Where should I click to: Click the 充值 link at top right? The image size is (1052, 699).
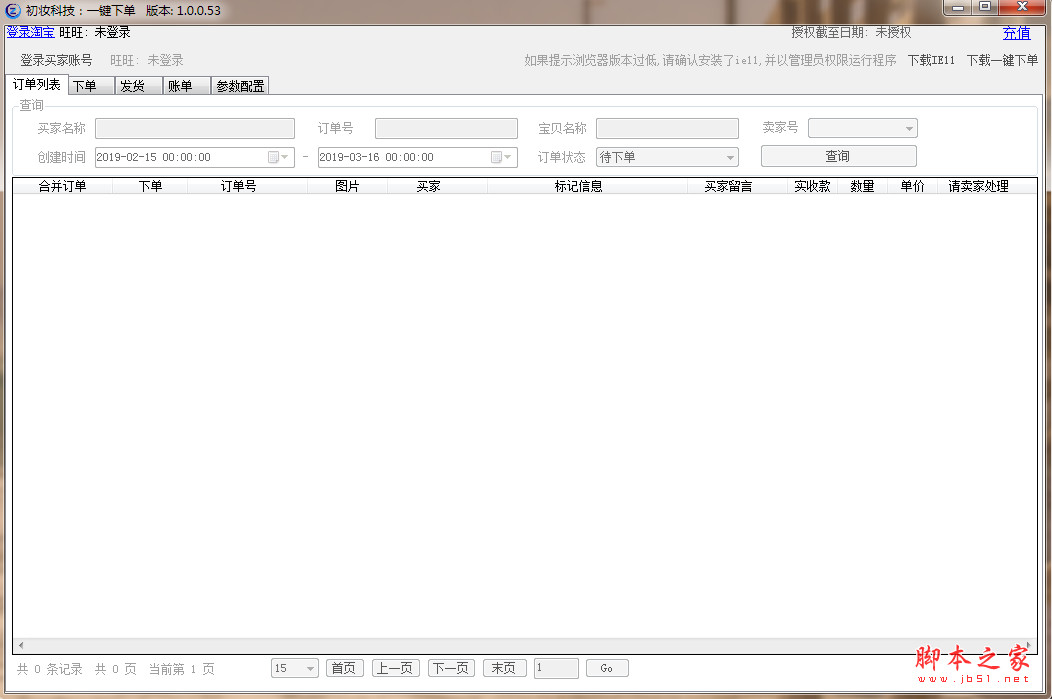pos(1016,32)
